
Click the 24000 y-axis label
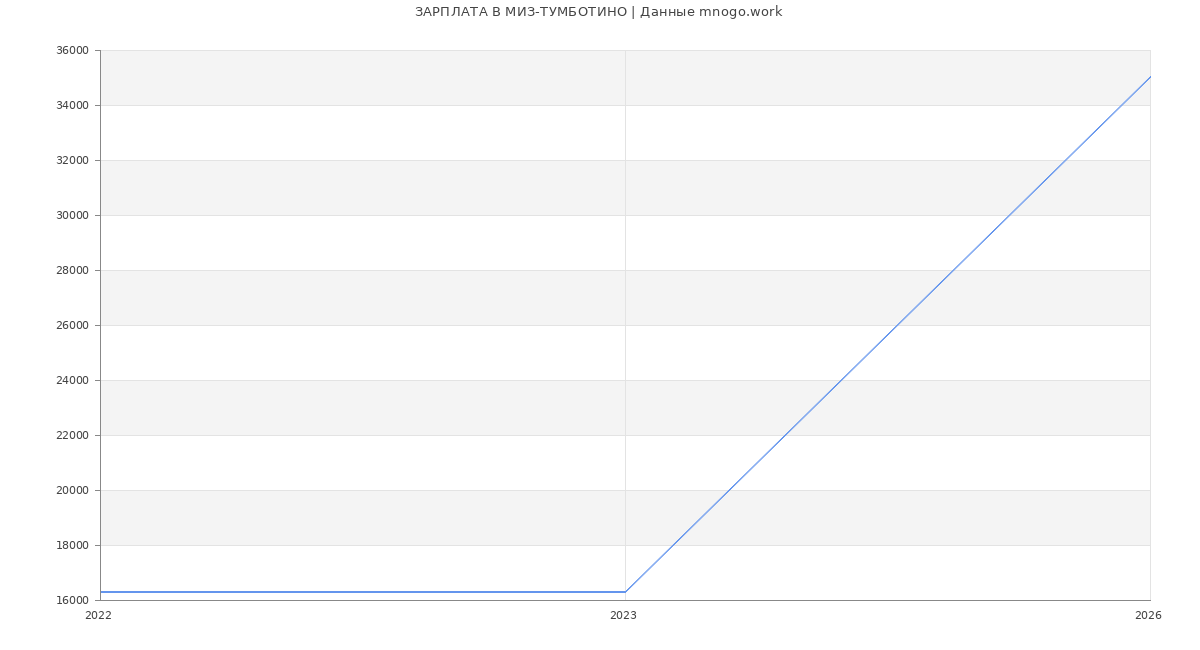(x=72, y=381)
